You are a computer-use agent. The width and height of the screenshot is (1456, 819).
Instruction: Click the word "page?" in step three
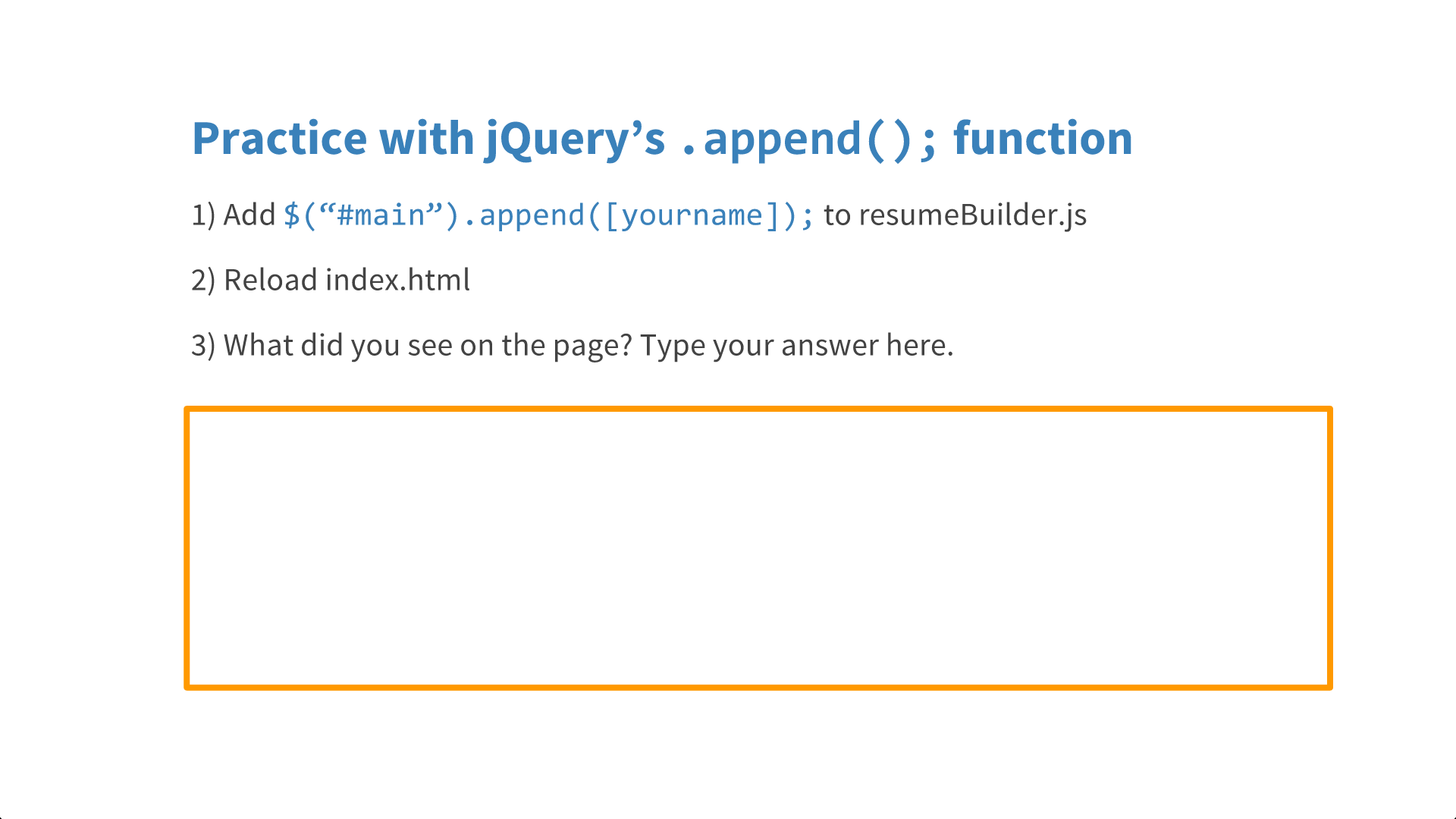(592, 346)
